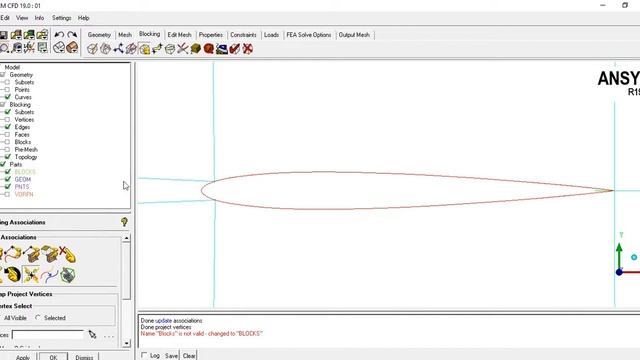Toggle Curves visibility checkbox
The height and width of the screenshot is (360, 640).
coord(7,97)
